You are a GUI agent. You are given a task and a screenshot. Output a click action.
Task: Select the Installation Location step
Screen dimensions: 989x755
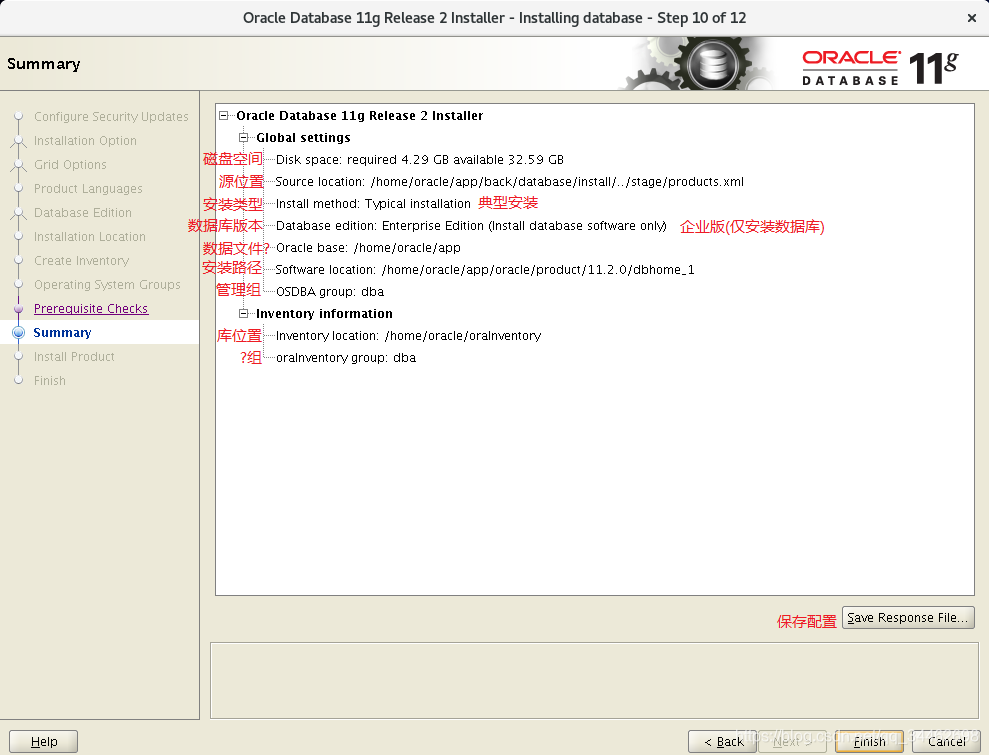pos(90,237)
